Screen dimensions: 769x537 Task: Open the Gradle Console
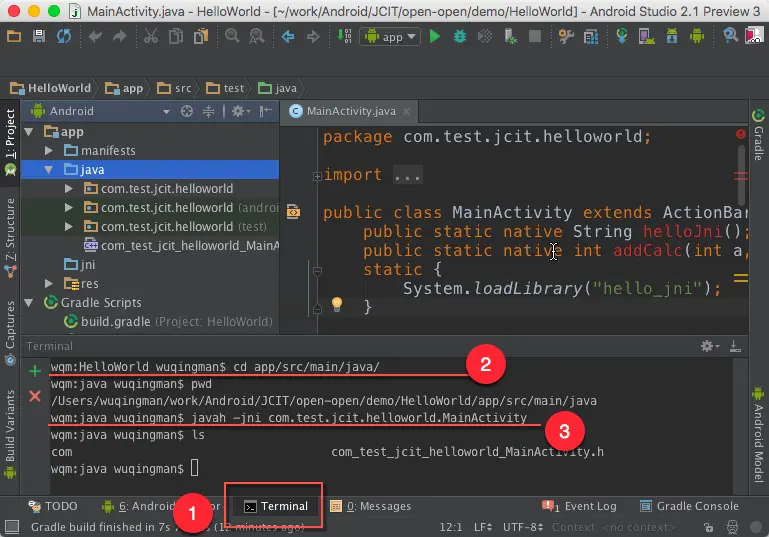[x=689, y=506]
